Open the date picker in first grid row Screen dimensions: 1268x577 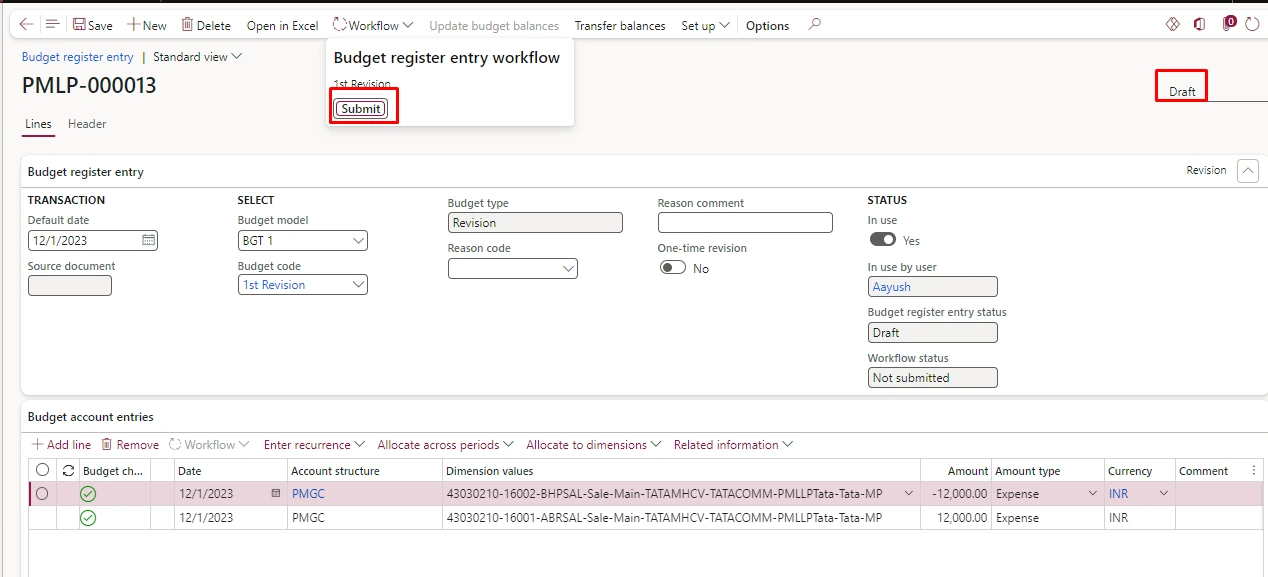[x=275, y=494]
